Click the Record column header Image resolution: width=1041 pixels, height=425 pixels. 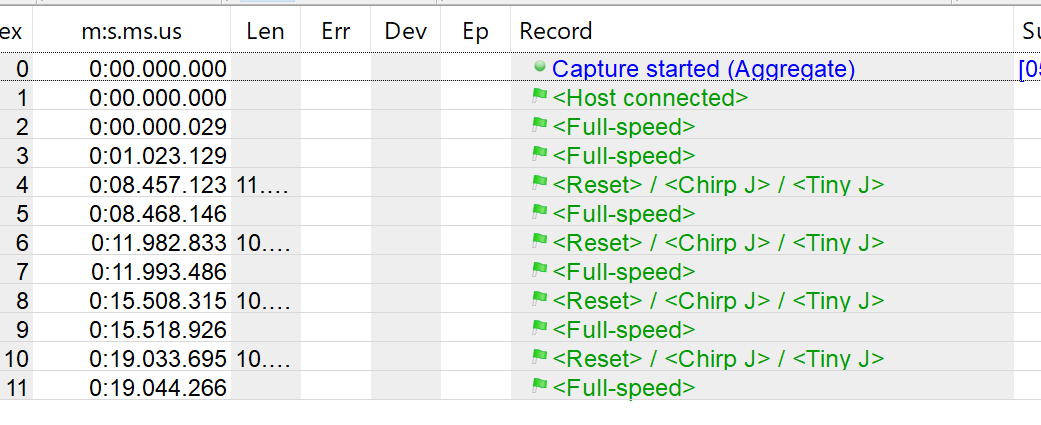(x=556, y=31)
